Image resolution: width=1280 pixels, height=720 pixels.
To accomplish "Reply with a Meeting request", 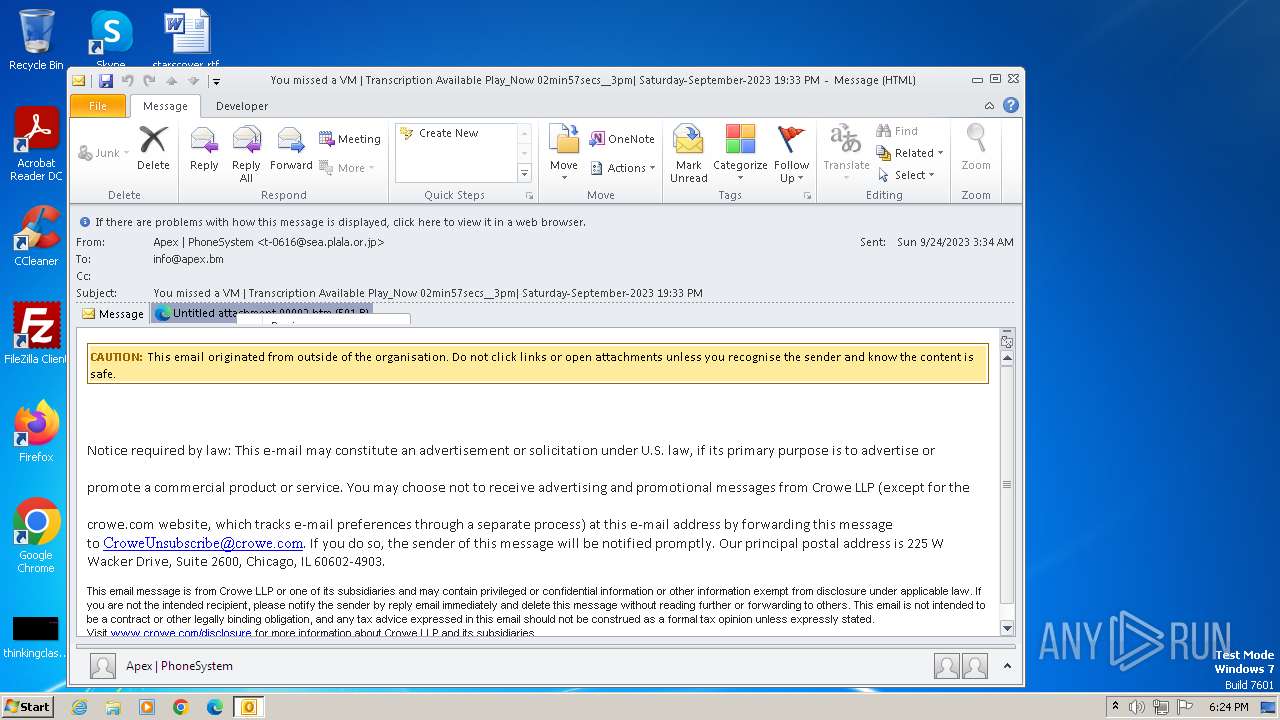I will pyautogui.click(x=350, y=139).
